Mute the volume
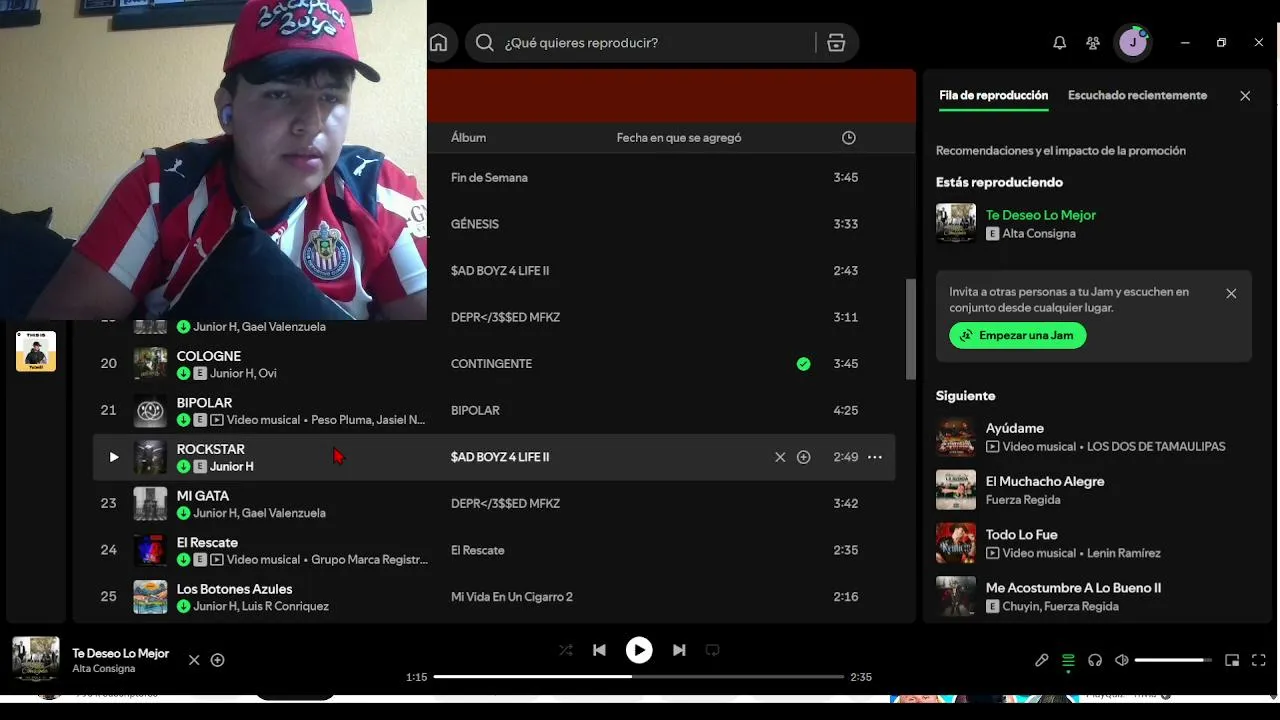 1121,660
